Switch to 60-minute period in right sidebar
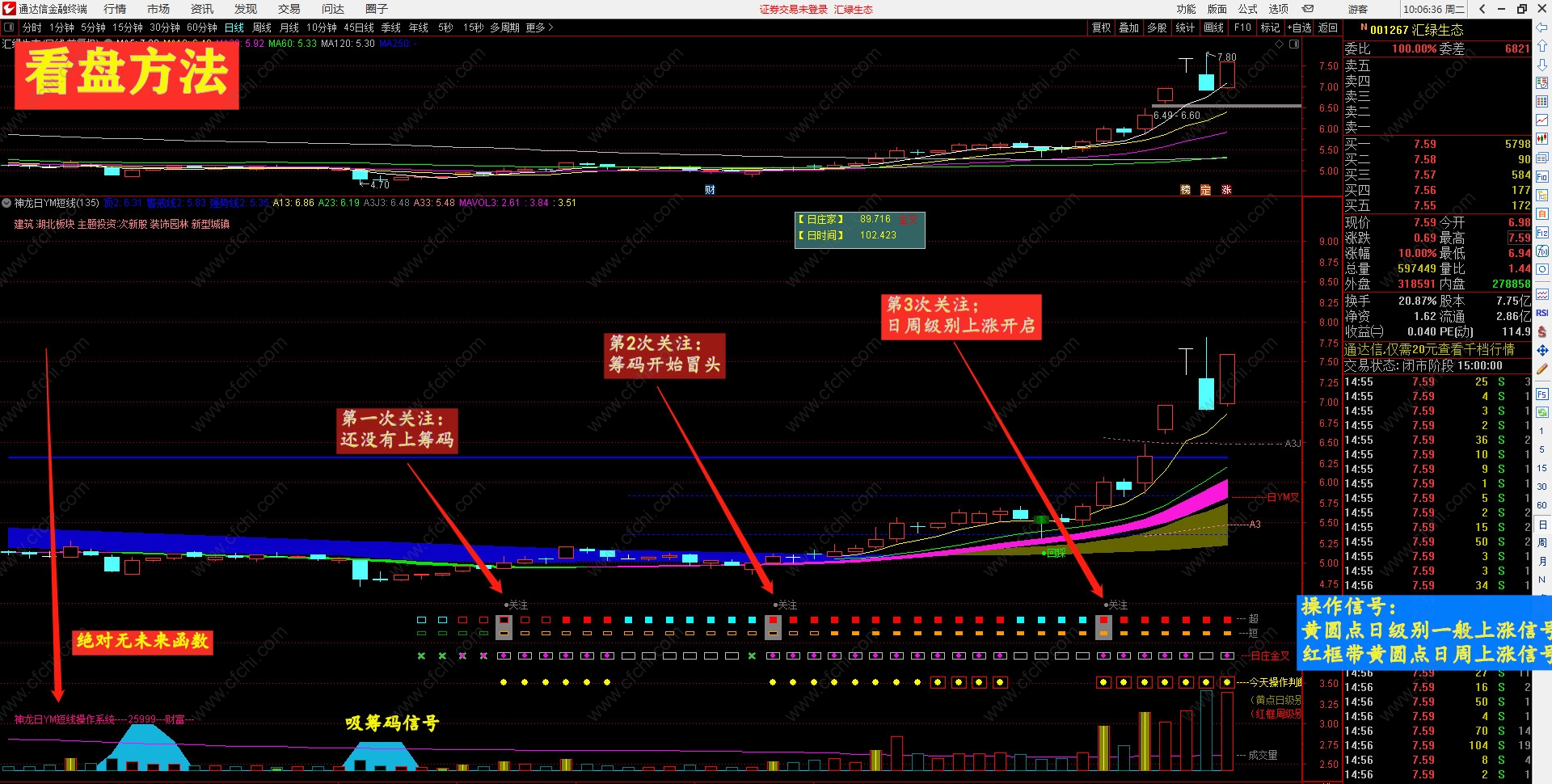This screenshot has height=784, width=1552. tap(1541, 505)
